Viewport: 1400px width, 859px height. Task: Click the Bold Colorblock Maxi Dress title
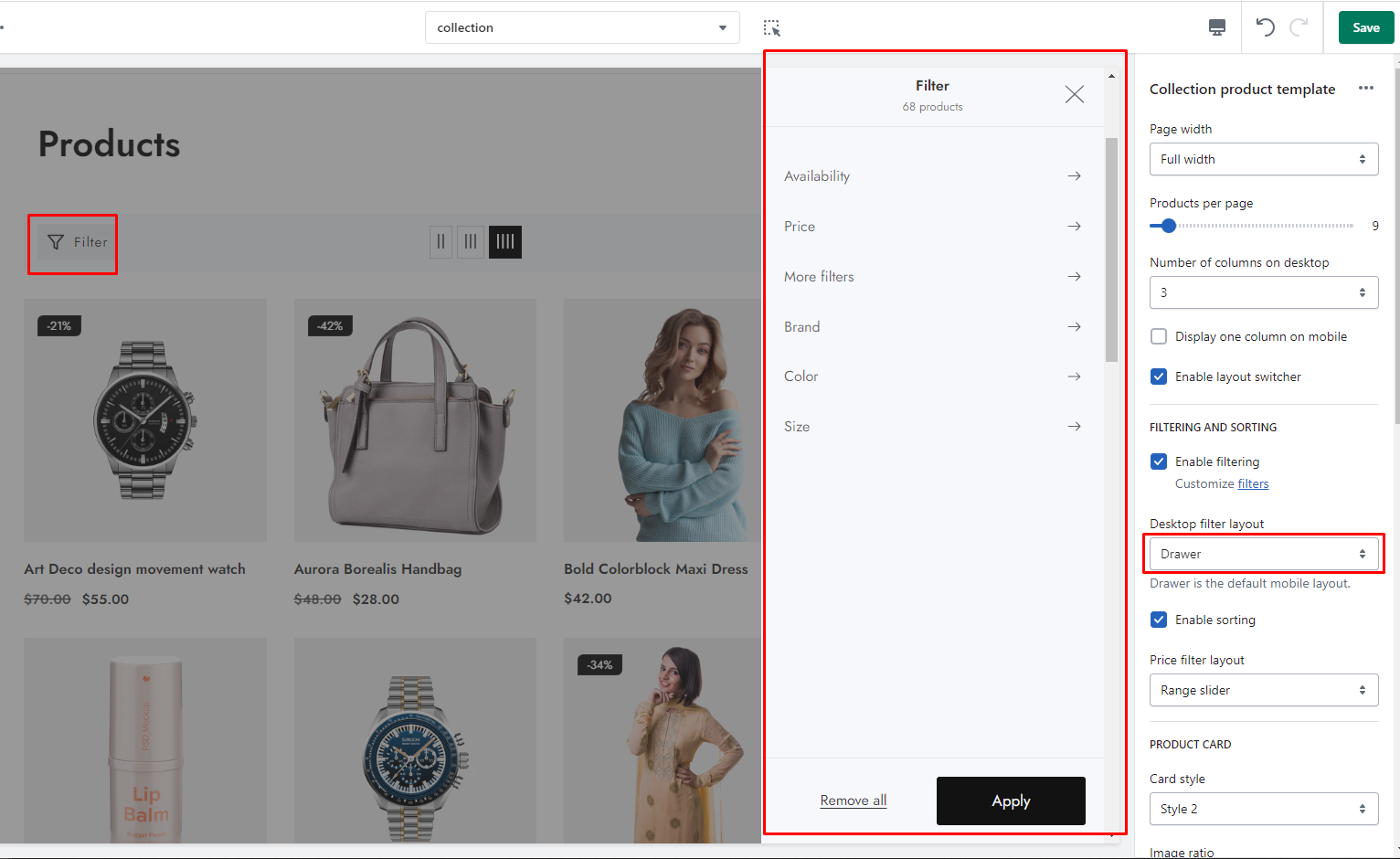656,568
